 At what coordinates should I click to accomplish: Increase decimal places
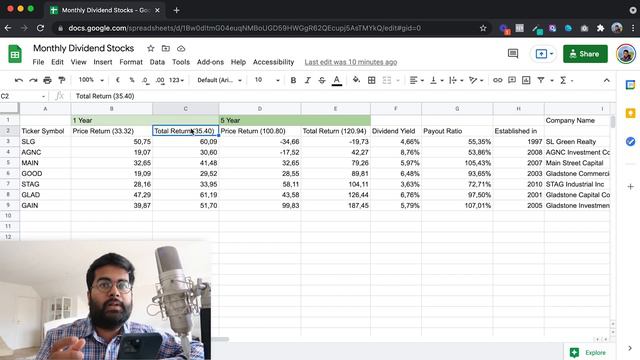coord(160,80)
